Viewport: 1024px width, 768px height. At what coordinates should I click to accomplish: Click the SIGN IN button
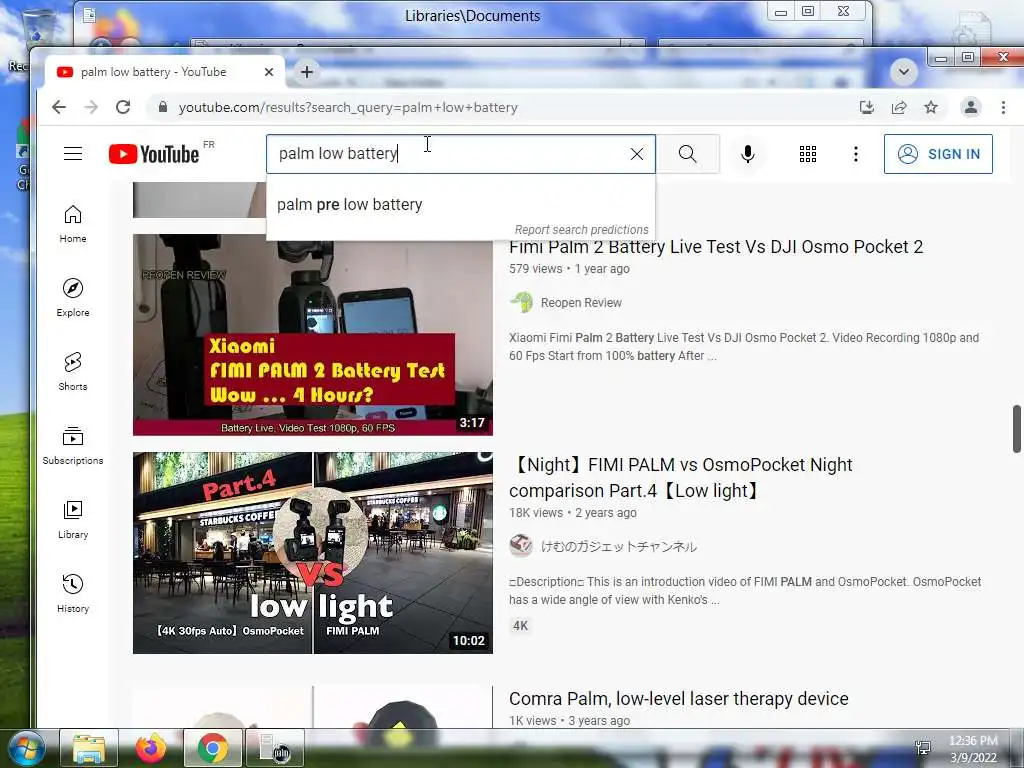click(938, 154)
